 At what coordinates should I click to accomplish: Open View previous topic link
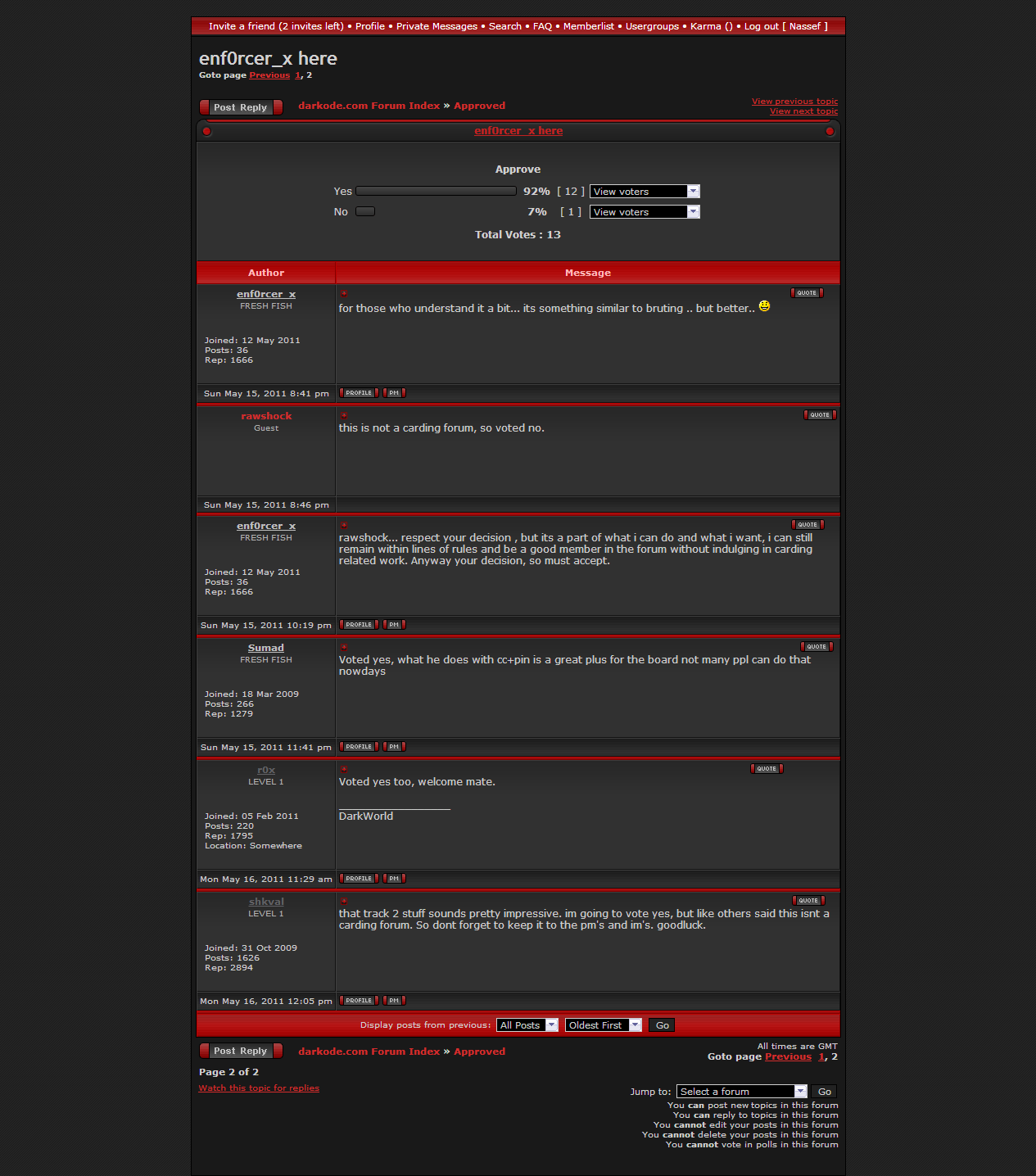coord(794,102)
